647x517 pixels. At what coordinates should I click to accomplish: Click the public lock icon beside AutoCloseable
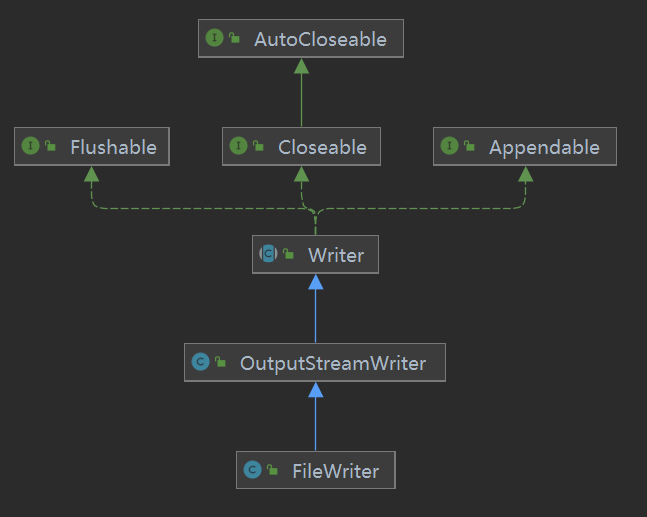[234, 38]
